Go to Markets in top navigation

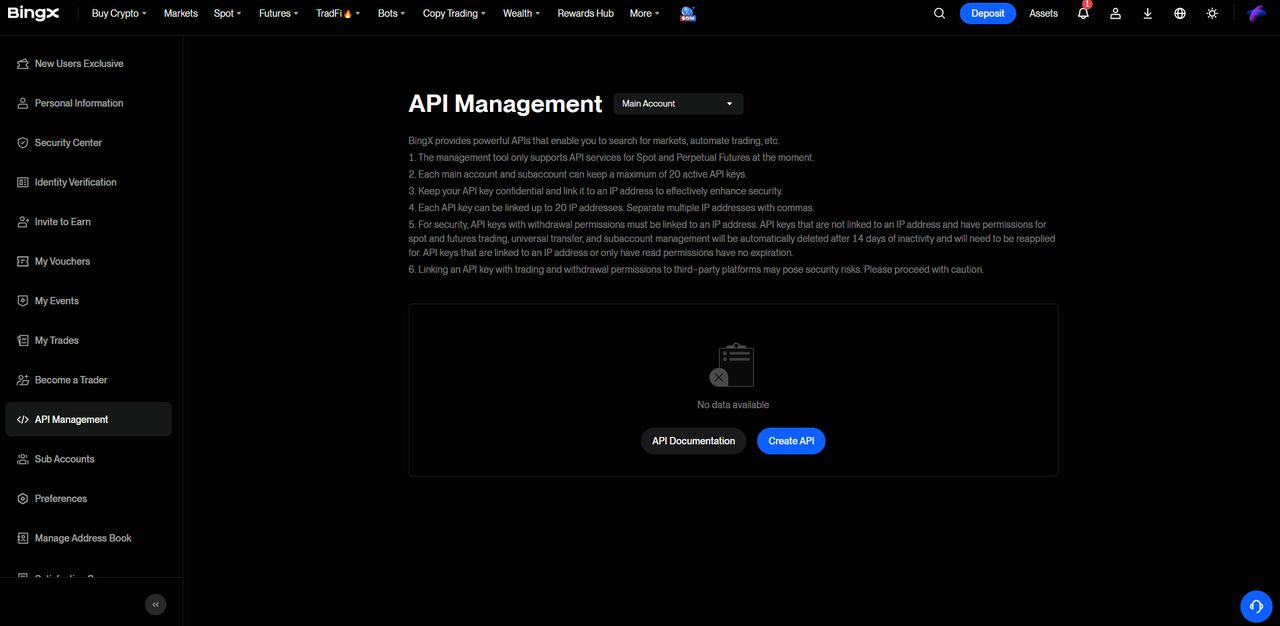click(x=181, y=13)
